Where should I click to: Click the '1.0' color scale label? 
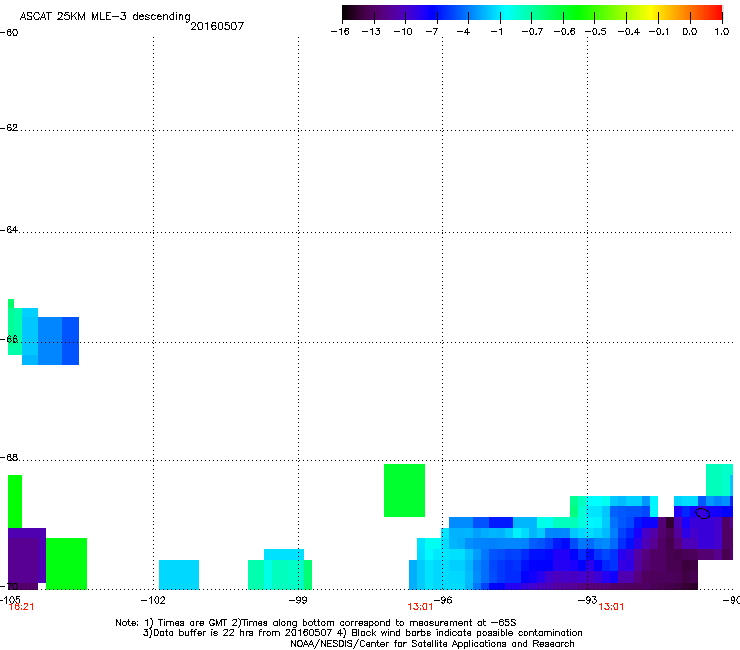(722, 32)
